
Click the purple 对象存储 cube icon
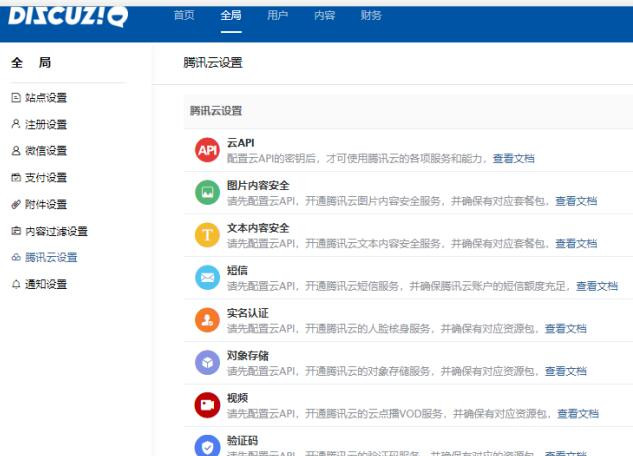[x=207, y=362]
